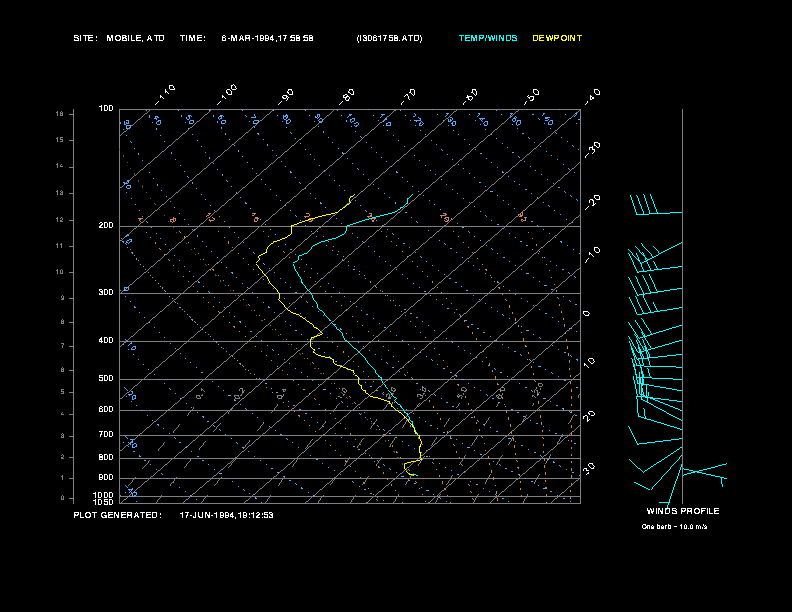Click the 3 km mark on height axis
792x612 pixels.
point(63,436)
